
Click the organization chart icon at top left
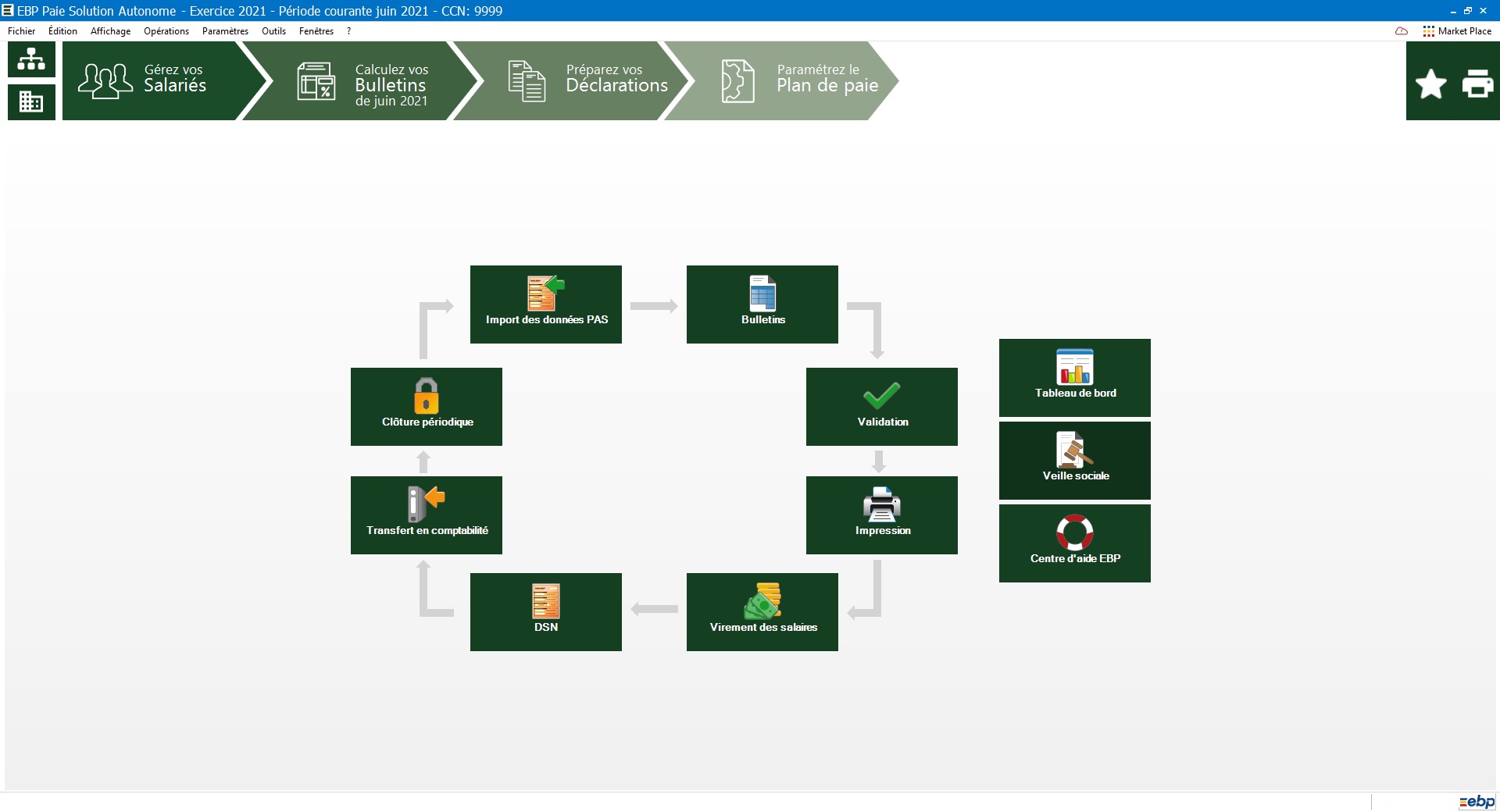tap(31, 59)
